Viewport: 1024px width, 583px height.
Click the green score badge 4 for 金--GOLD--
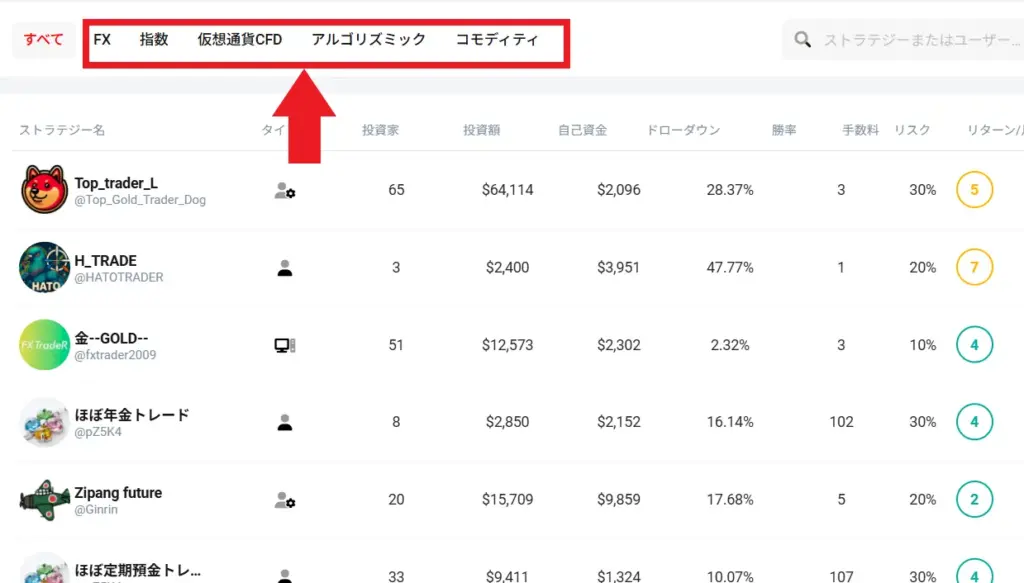(974, 344)
